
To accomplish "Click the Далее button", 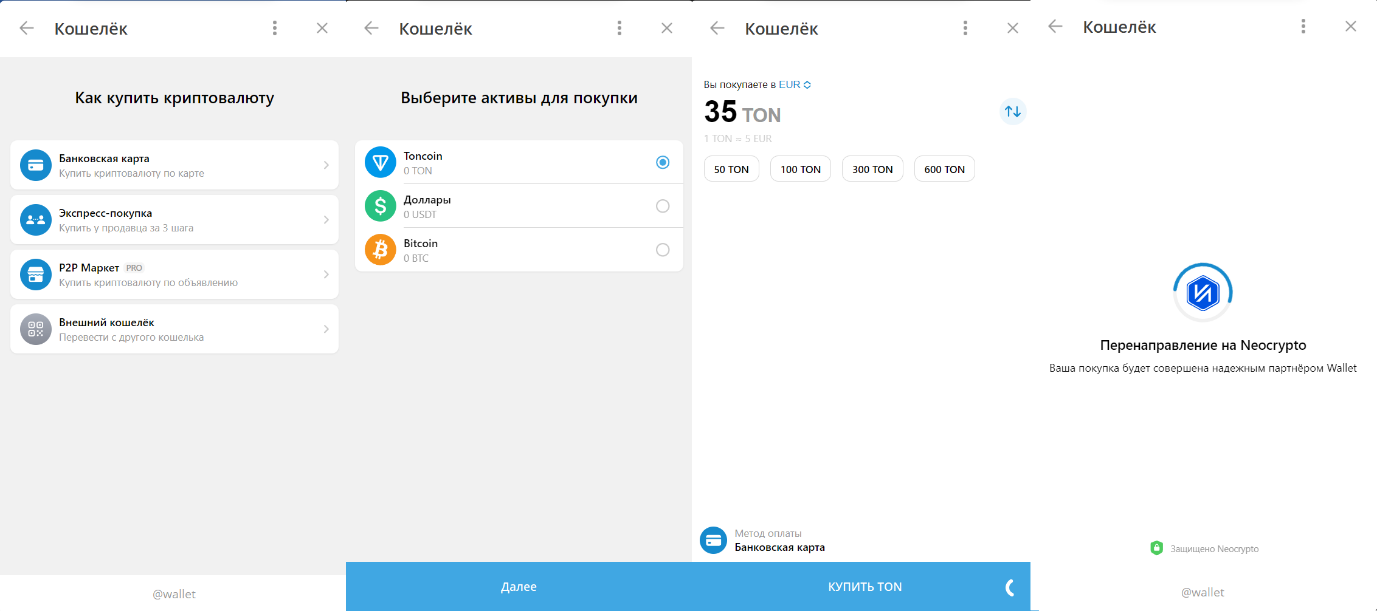I will click(518, 587).
